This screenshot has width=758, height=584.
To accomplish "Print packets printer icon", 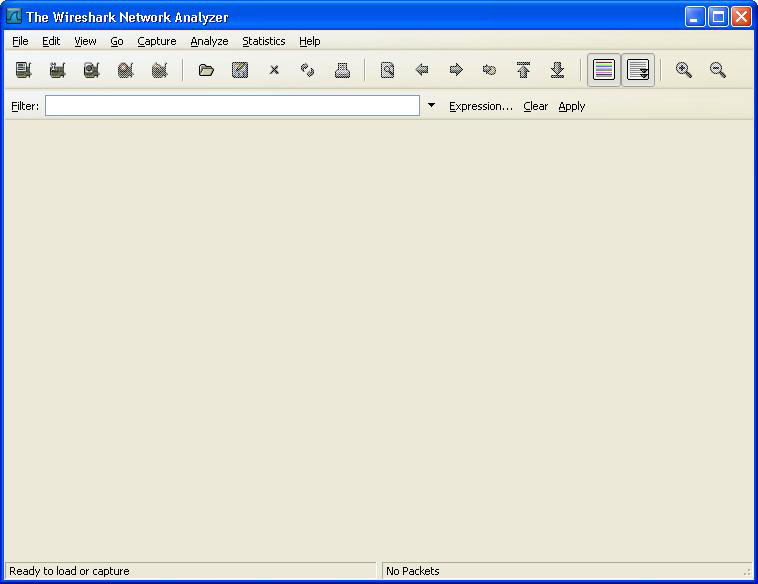I will click(x=342, y=70).
